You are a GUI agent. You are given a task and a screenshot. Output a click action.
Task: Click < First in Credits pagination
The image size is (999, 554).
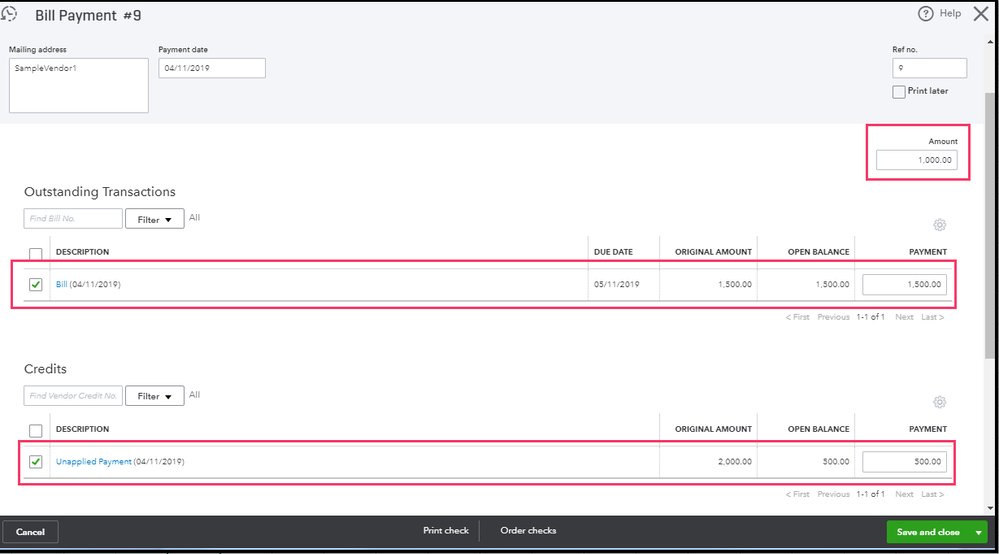(797, 494)
